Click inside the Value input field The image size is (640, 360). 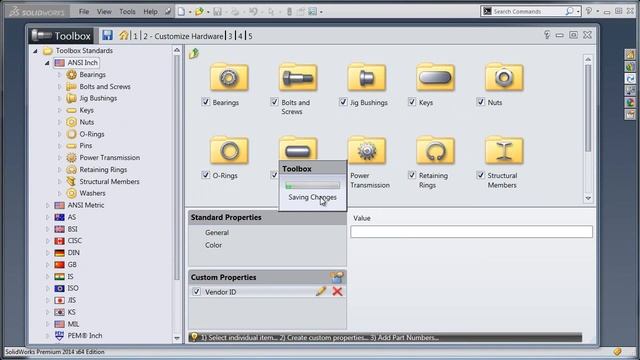tap(471, 232)
